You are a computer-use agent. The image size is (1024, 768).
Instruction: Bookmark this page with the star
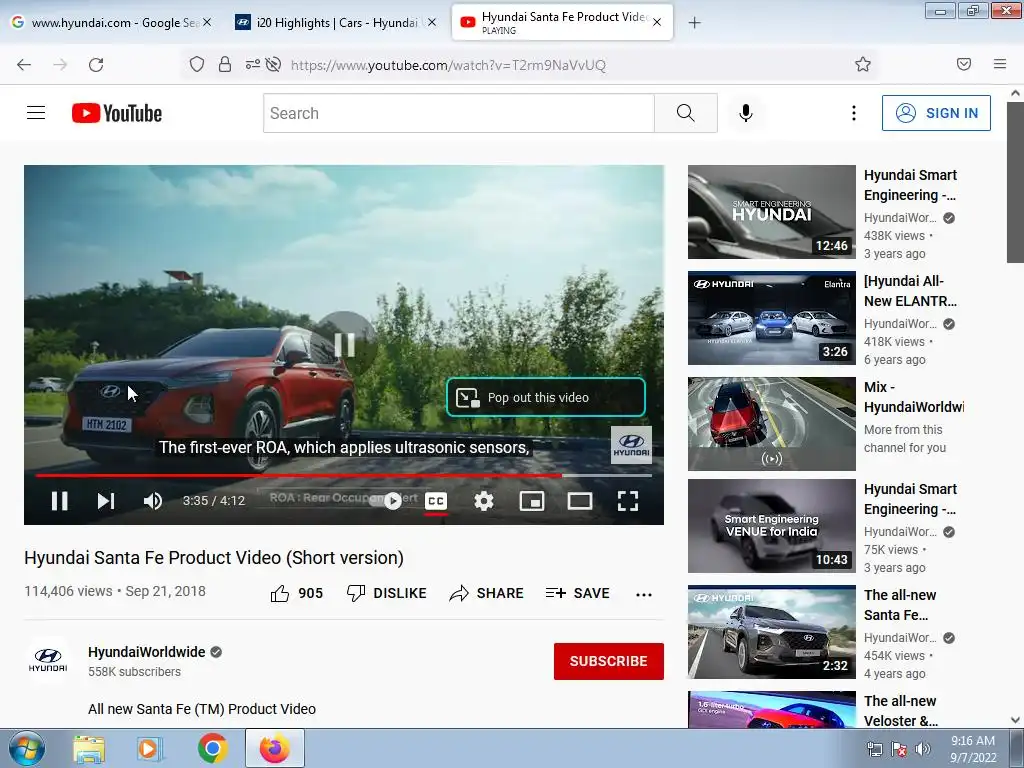[863, 64]
